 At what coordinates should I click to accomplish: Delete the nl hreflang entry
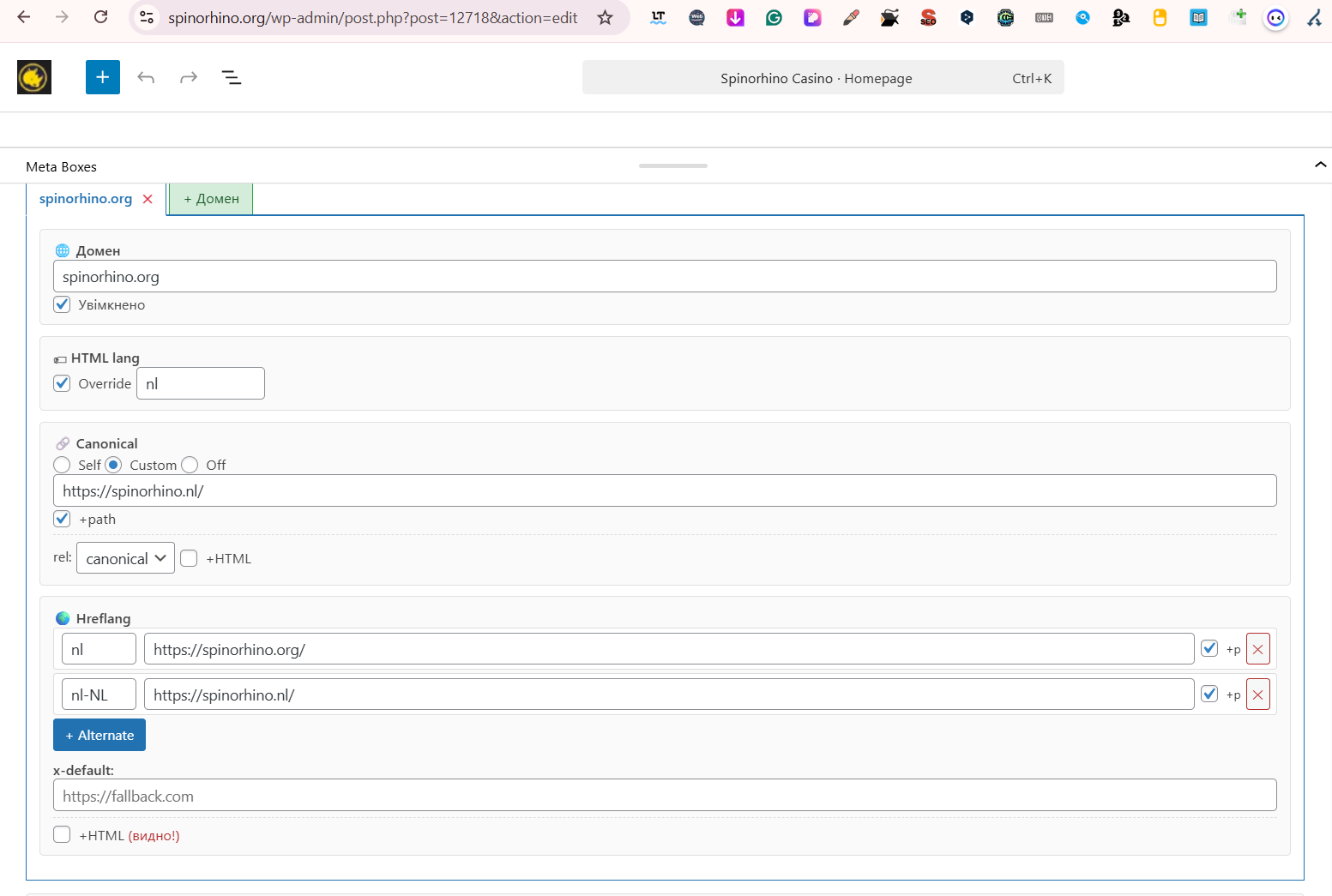[x=1257, y=649]
